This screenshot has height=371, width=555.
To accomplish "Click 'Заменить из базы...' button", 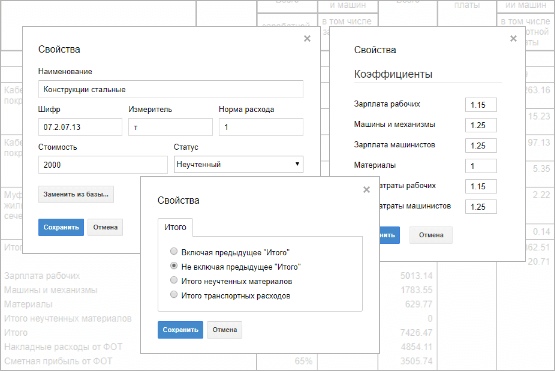I will click(76, 194).
